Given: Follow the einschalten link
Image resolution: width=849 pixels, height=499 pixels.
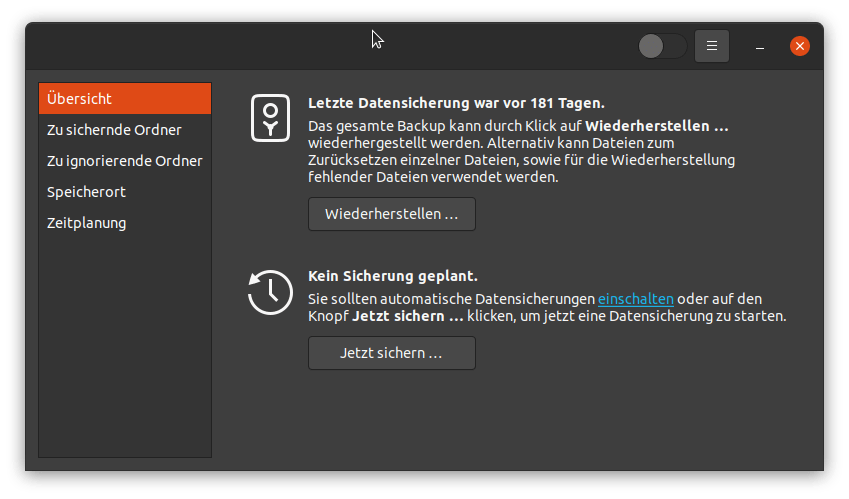Looking at the screenshot, I should [636, 299].
